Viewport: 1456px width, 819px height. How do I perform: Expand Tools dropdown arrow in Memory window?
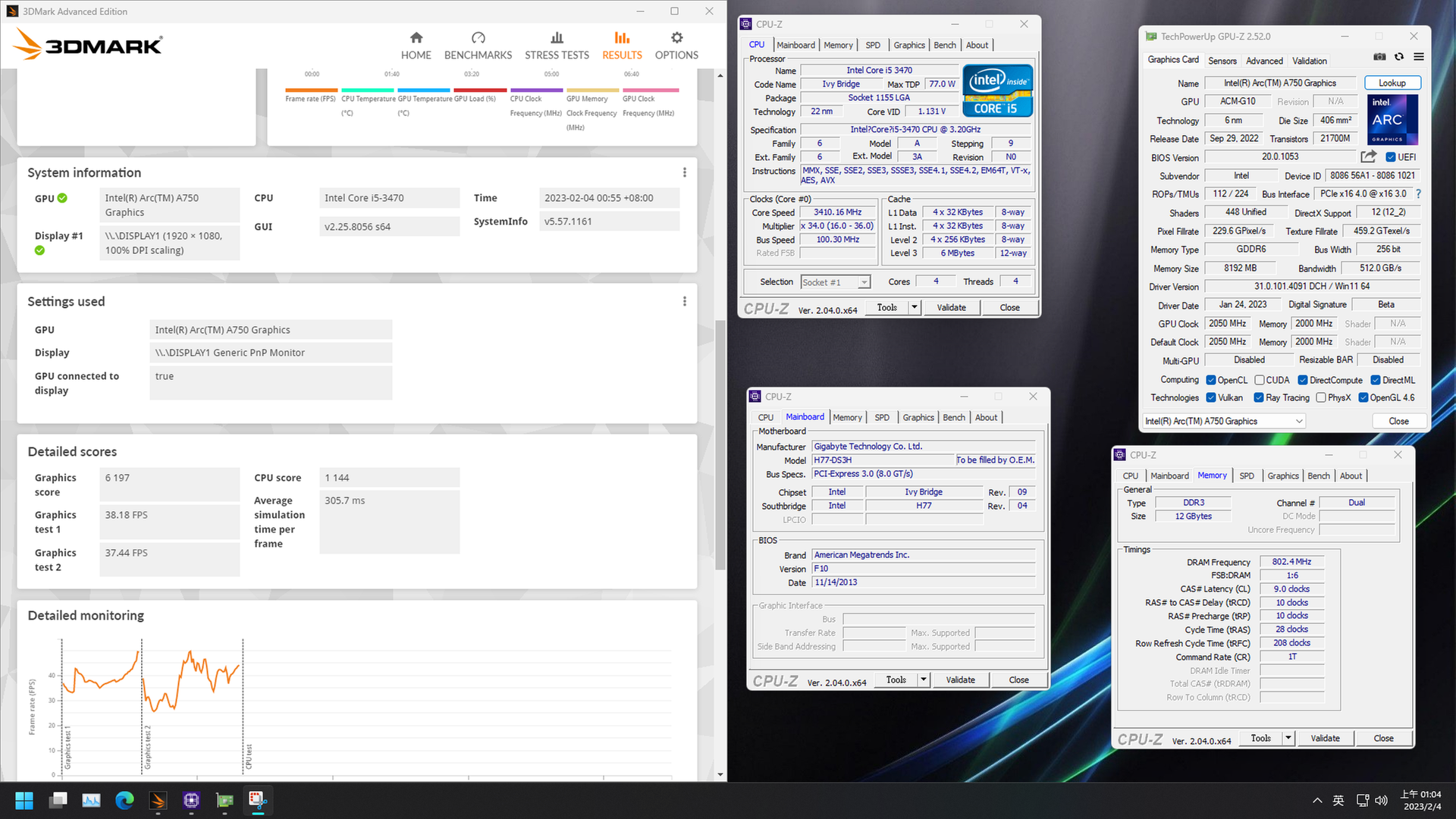click(x=1288, y=738)
